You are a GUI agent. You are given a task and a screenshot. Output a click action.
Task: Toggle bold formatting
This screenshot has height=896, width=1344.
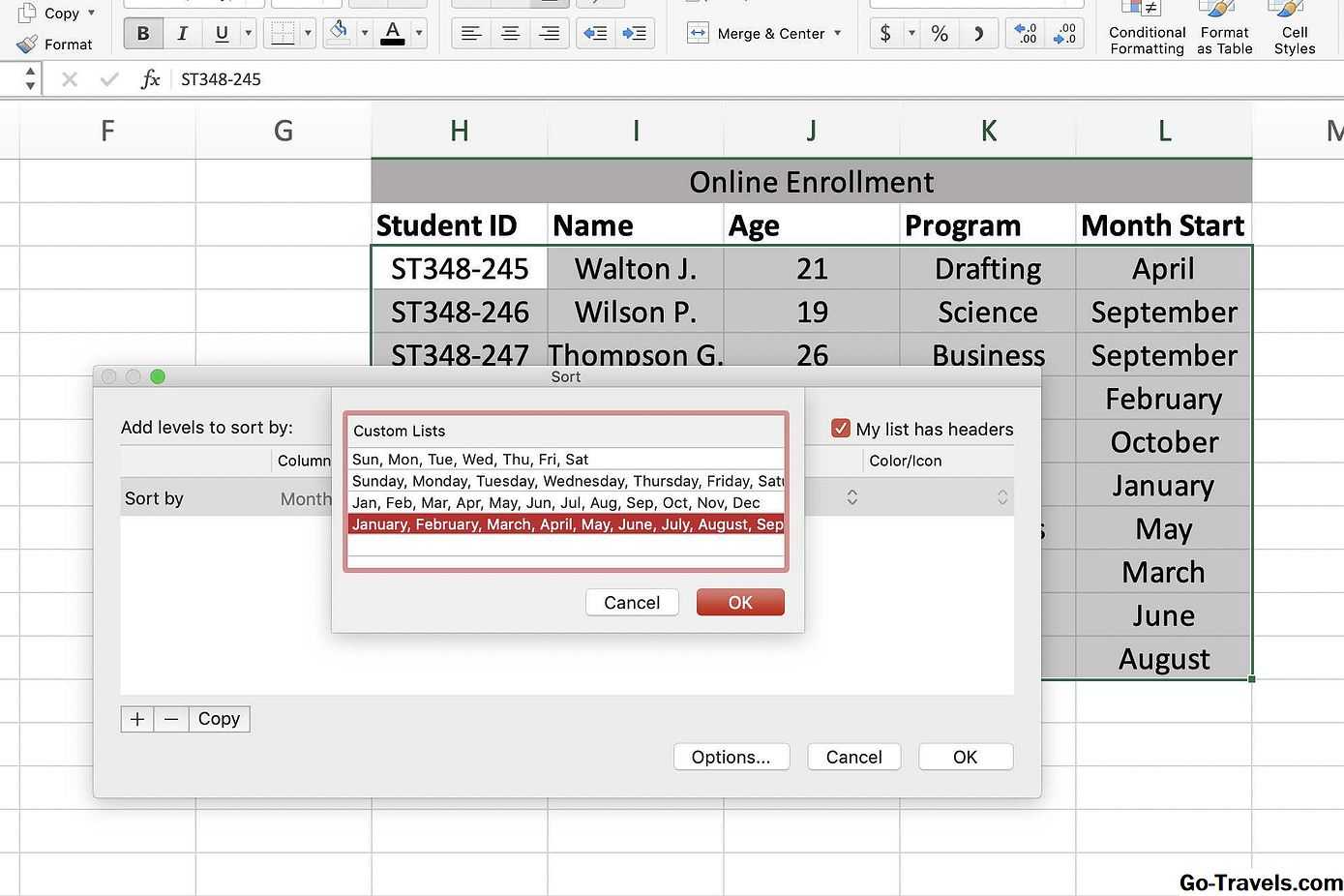coord(143,33)
